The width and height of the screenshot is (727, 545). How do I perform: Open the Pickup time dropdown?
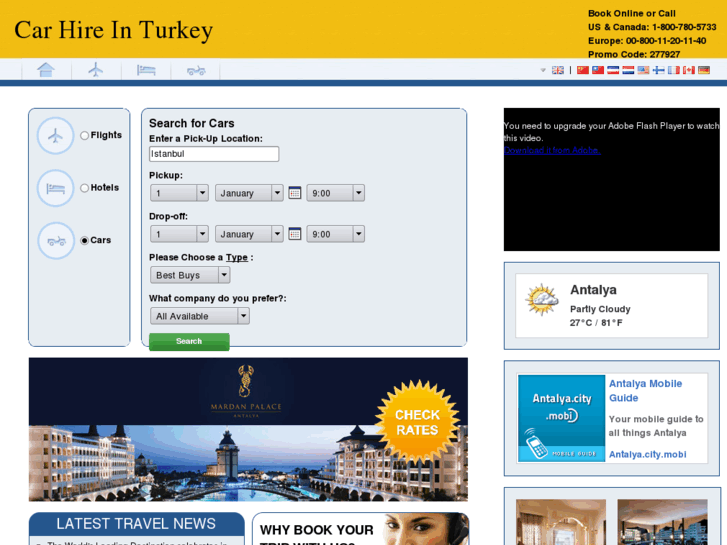tap(336, 193)
